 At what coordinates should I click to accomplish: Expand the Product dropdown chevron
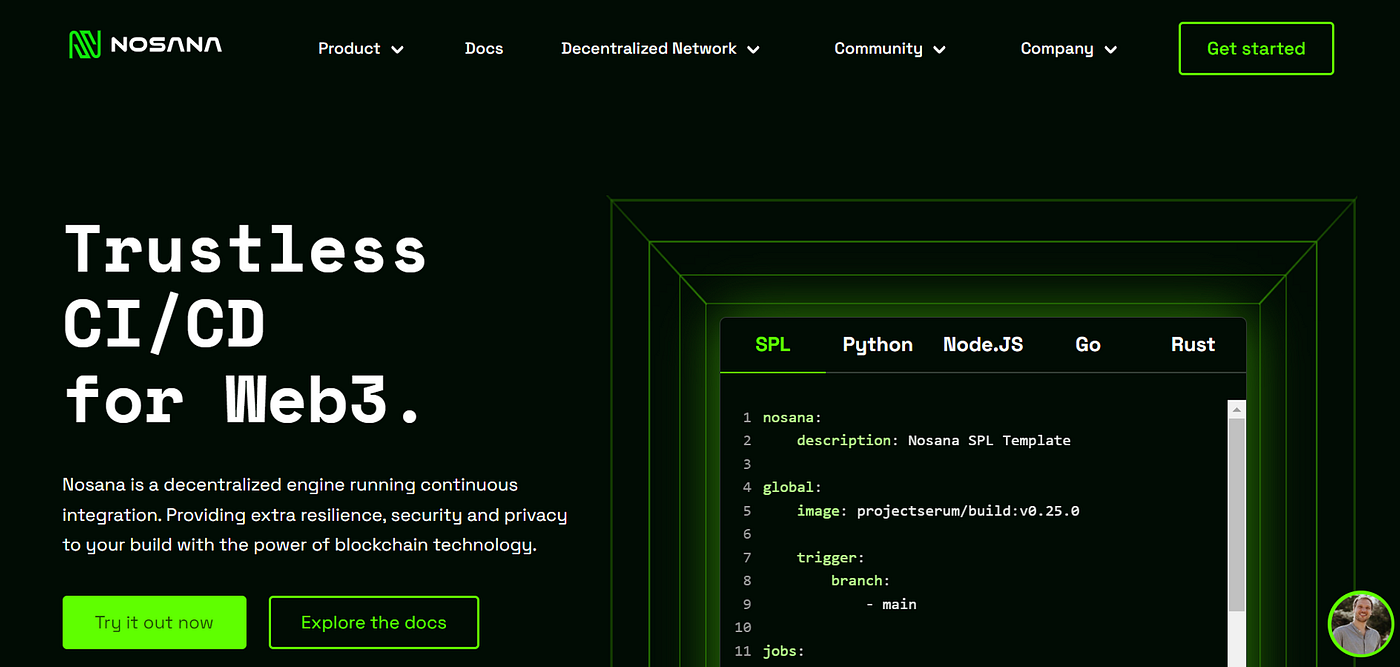click(397, 49)
